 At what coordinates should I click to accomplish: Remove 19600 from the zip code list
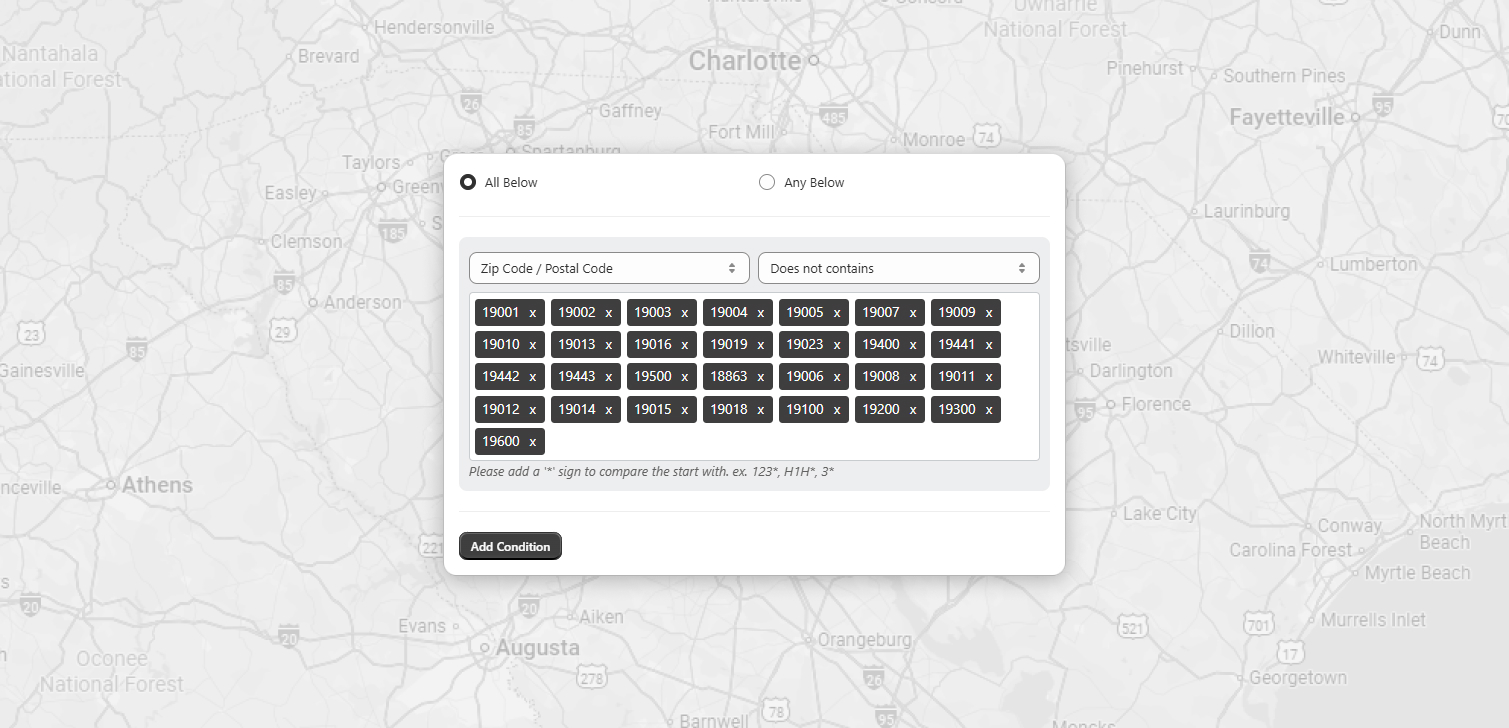coord(531,441)
